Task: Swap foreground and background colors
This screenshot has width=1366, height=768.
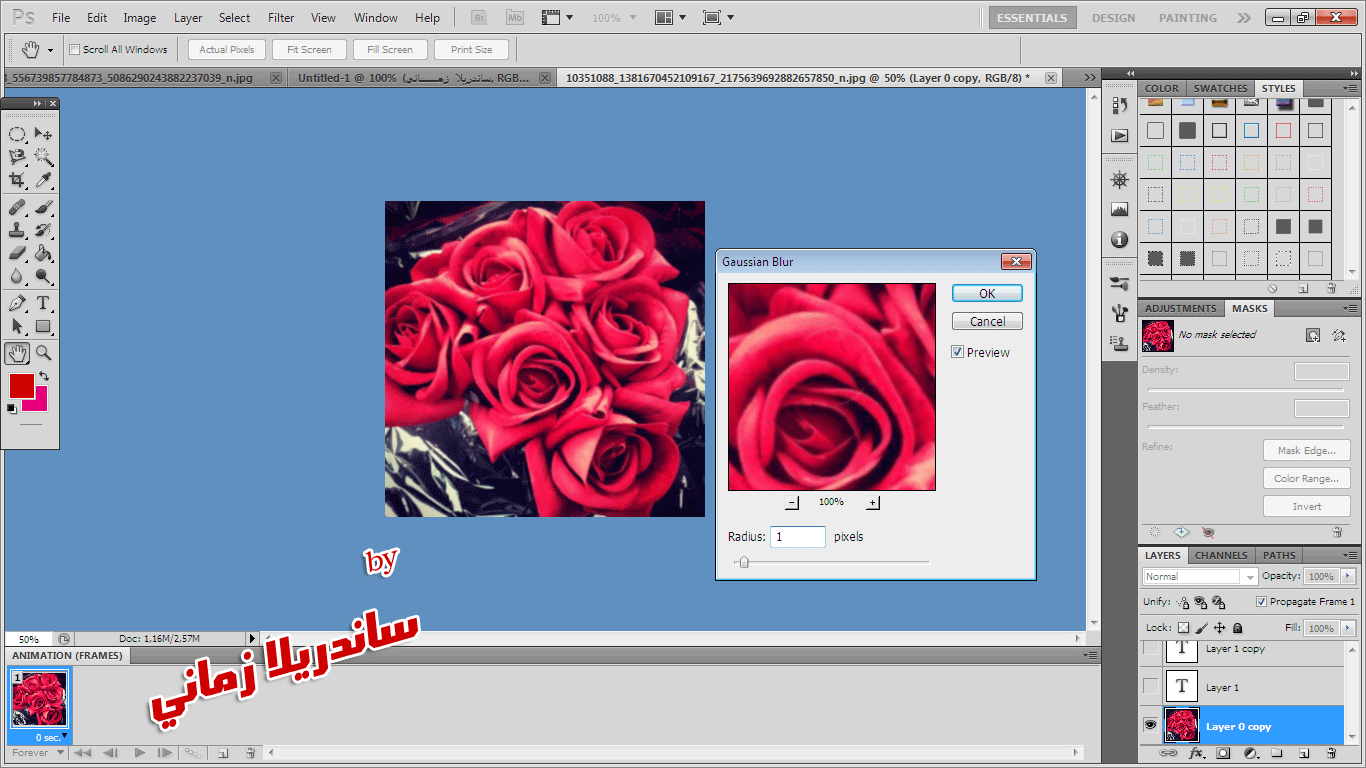Action: [44, 376]
